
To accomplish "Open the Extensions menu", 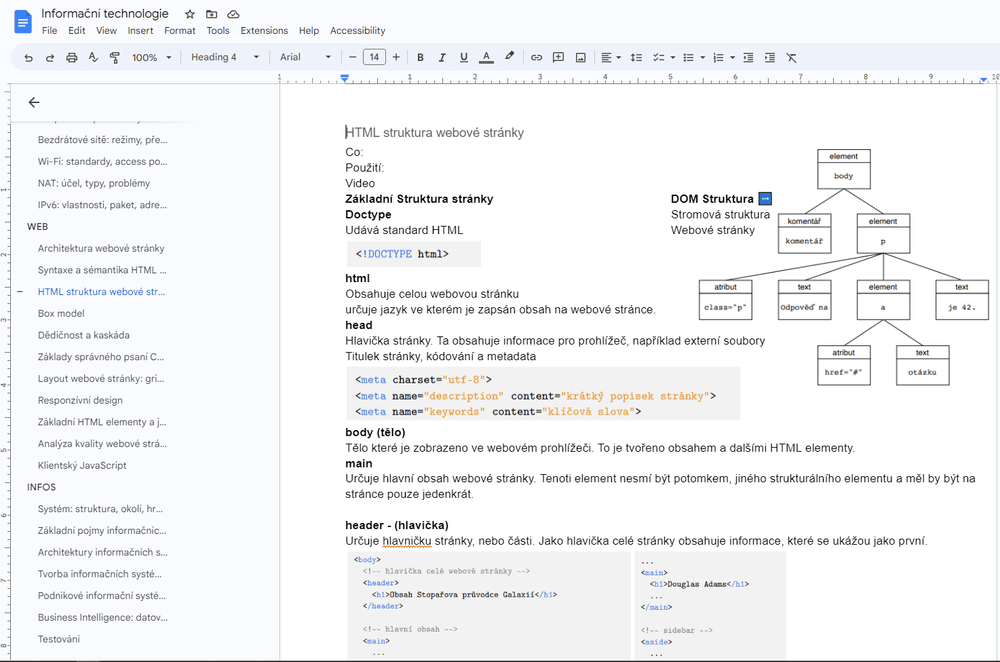I will click(x=264, y=31).
